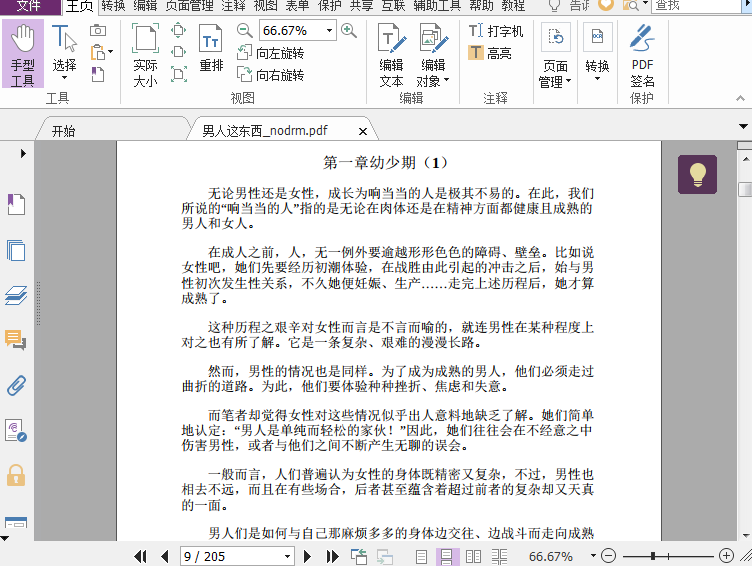Click the Reflow button
Viewport: 752px width, 566px height.
tap(211, 48)
